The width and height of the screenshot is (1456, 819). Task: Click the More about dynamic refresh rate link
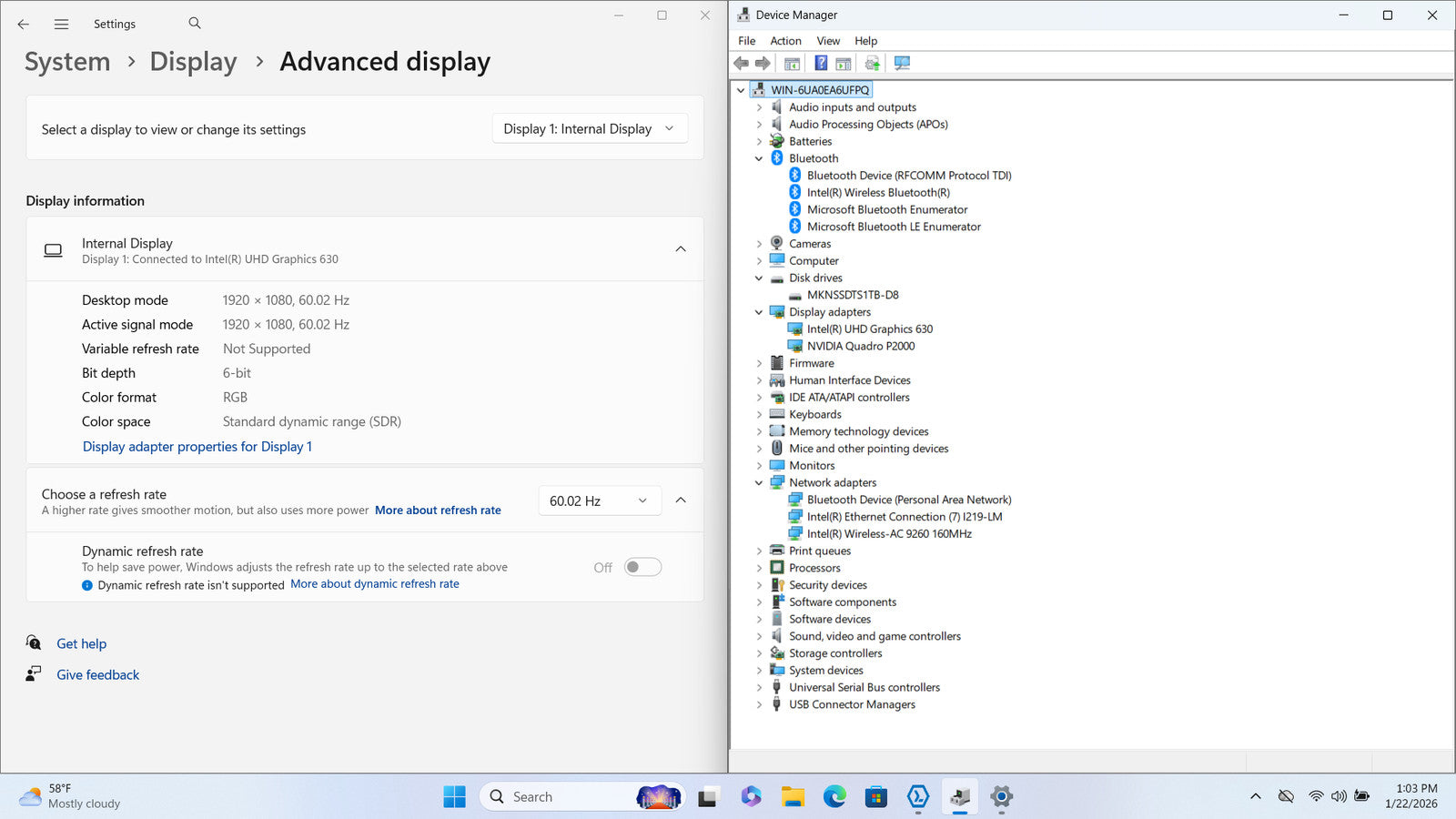click(375, 584)
